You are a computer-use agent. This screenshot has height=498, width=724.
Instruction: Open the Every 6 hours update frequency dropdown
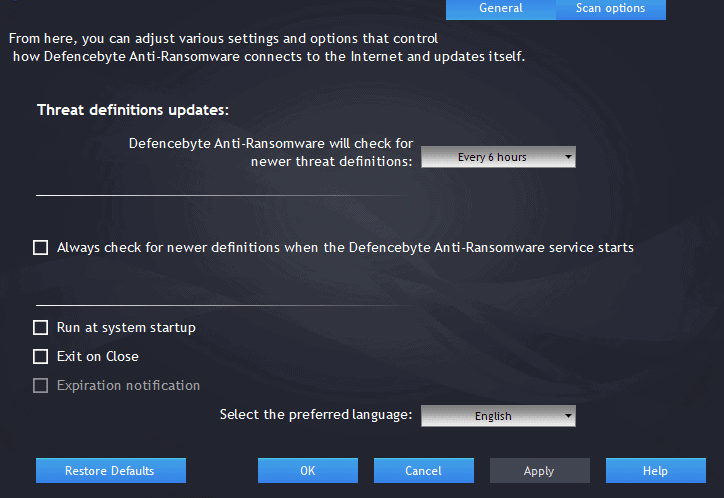[498, 157]
